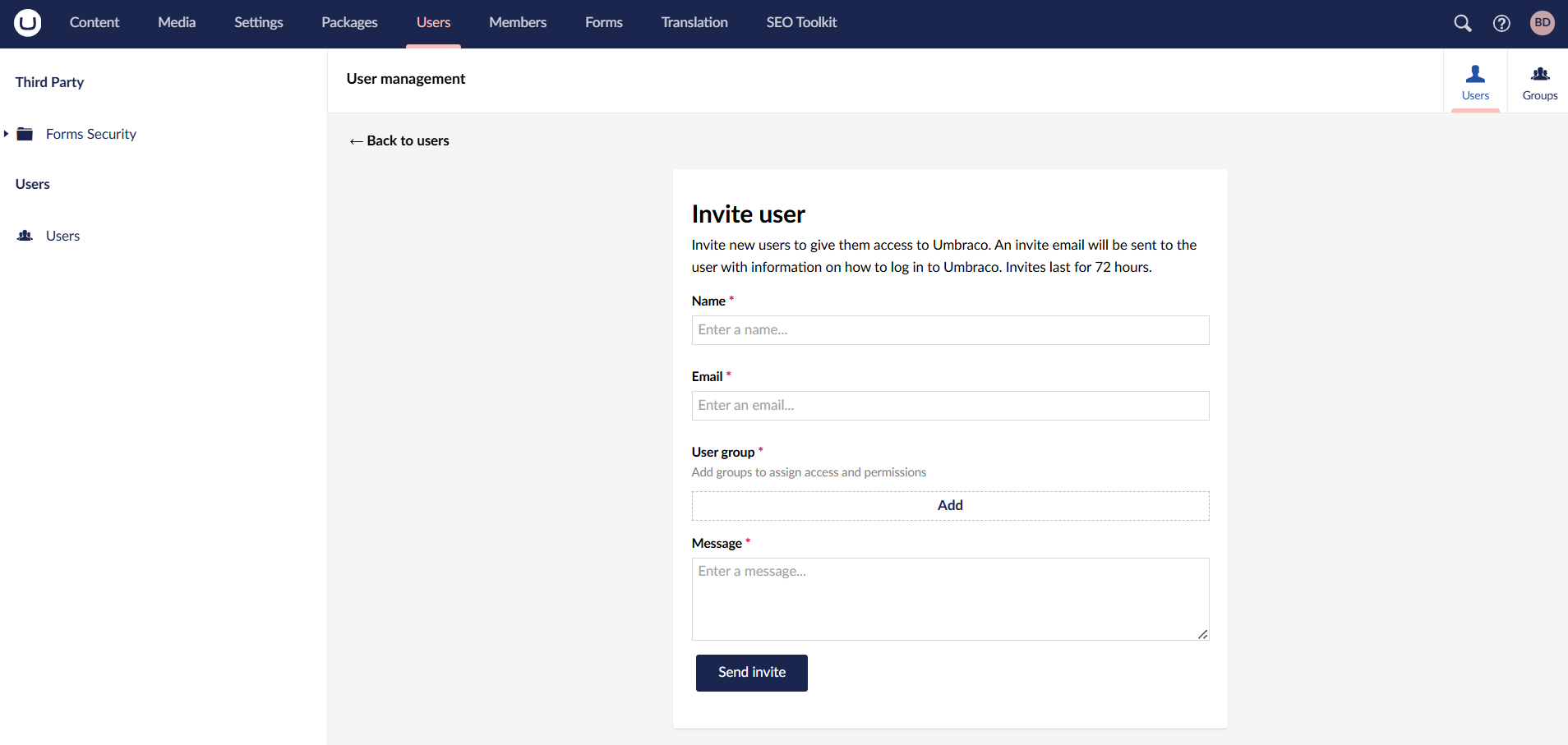Screen dimensions: 1568x745
Task: Open the Content section
Action: pos(95,23)
